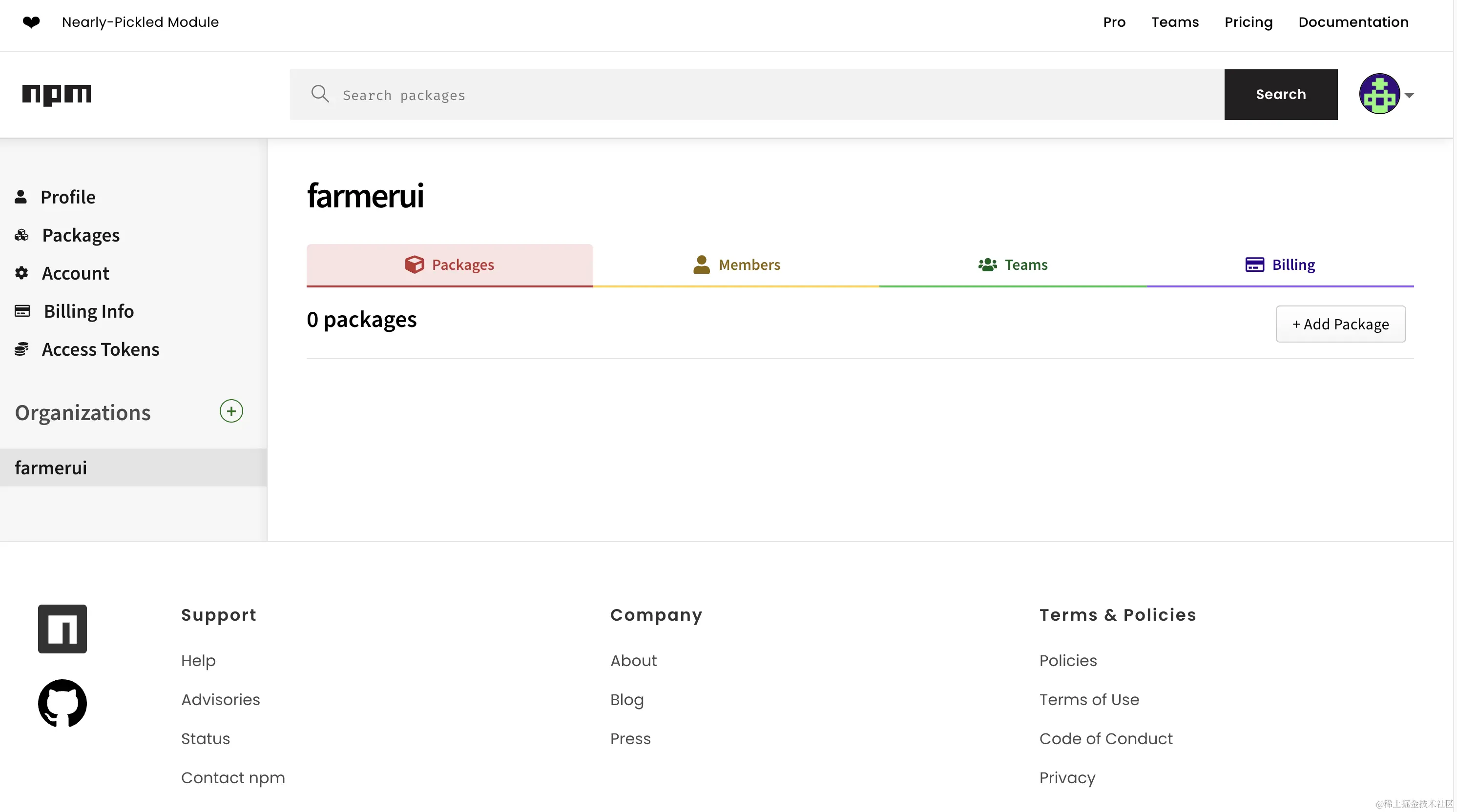Click the Profile person icon in sidebar
The width and height of the screenshot is (1457, 812).
(x=21, y=196)
